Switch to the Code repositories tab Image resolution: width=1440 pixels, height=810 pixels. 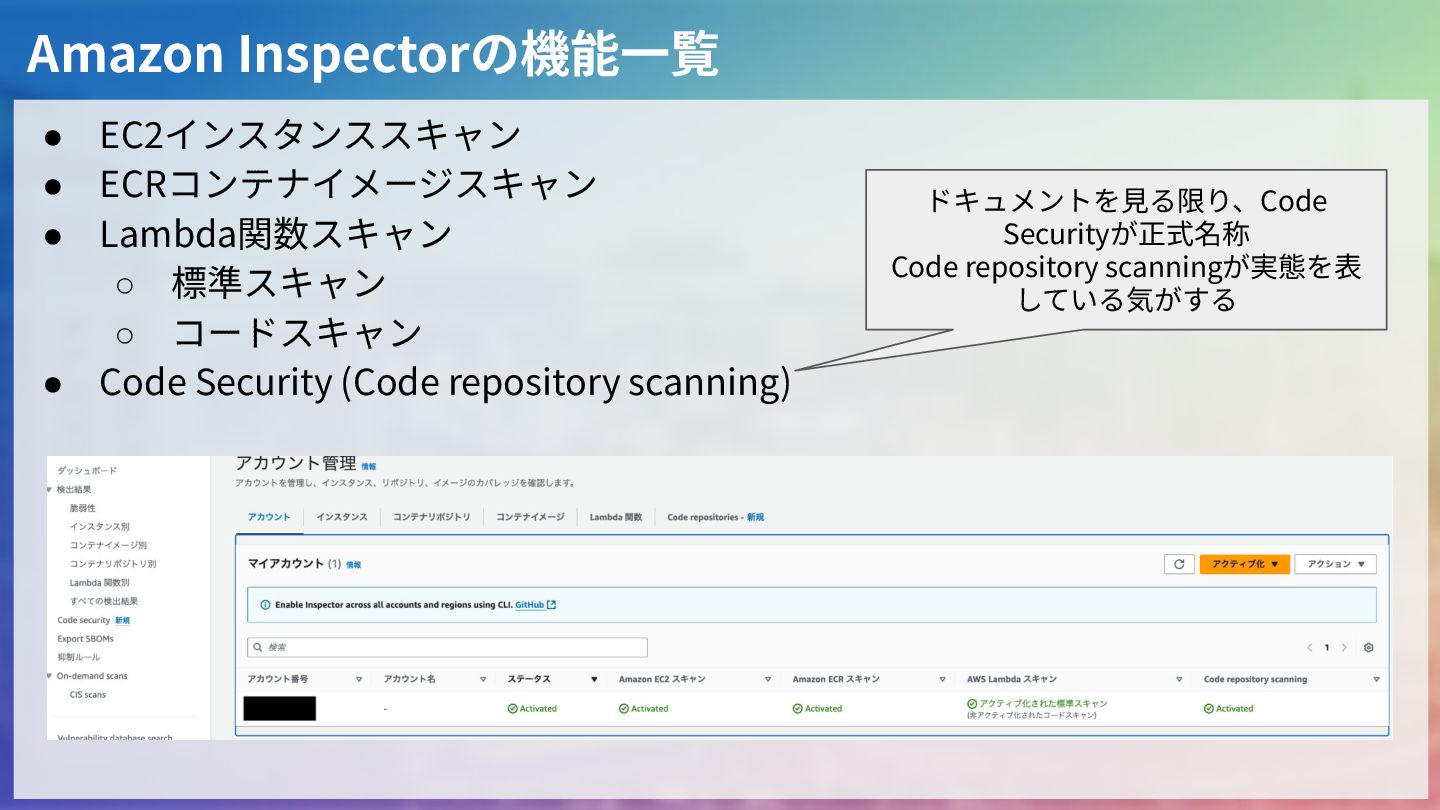(x=715, y=517)
